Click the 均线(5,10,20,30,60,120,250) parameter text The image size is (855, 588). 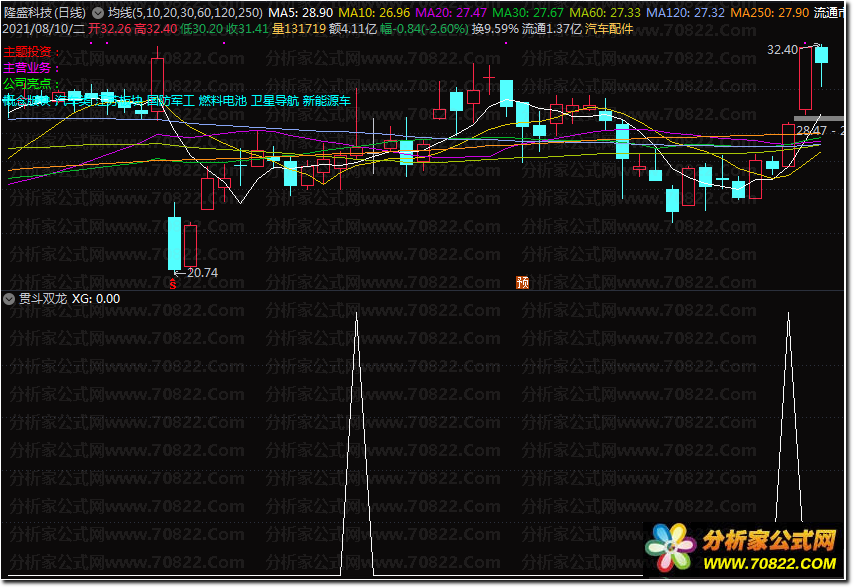coord(185,13)
